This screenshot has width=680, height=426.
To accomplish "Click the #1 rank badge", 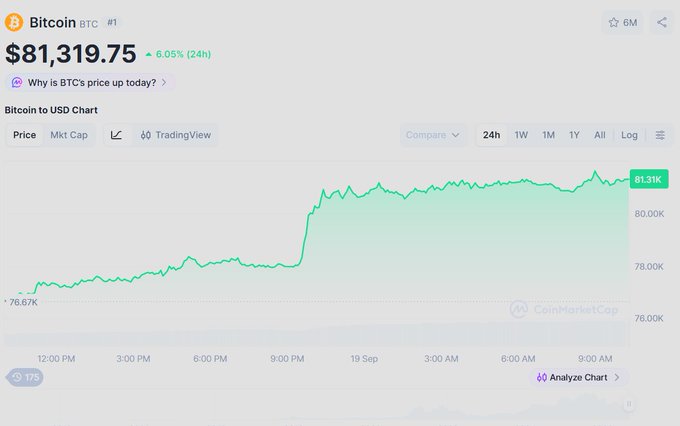I will [x=112, y=23].
